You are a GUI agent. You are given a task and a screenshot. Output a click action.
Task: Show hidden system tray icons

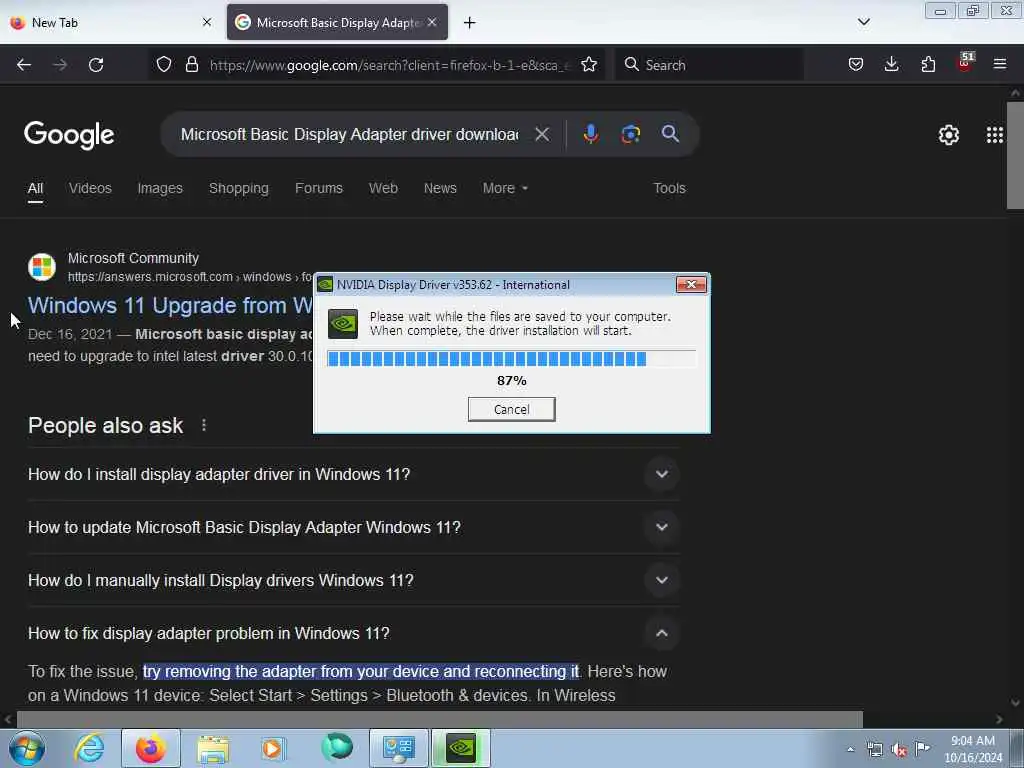click(x=850, y=749)
